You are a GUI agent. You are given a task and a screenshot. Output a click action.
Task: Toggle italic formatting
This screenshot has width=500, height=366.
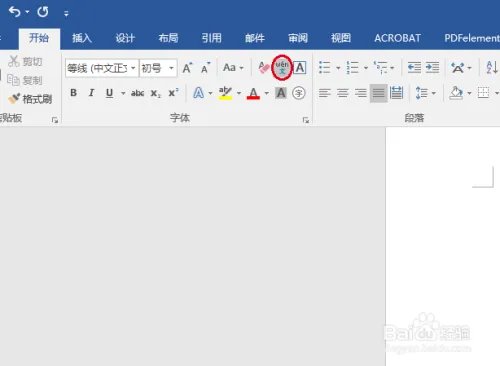coord(91,93)
